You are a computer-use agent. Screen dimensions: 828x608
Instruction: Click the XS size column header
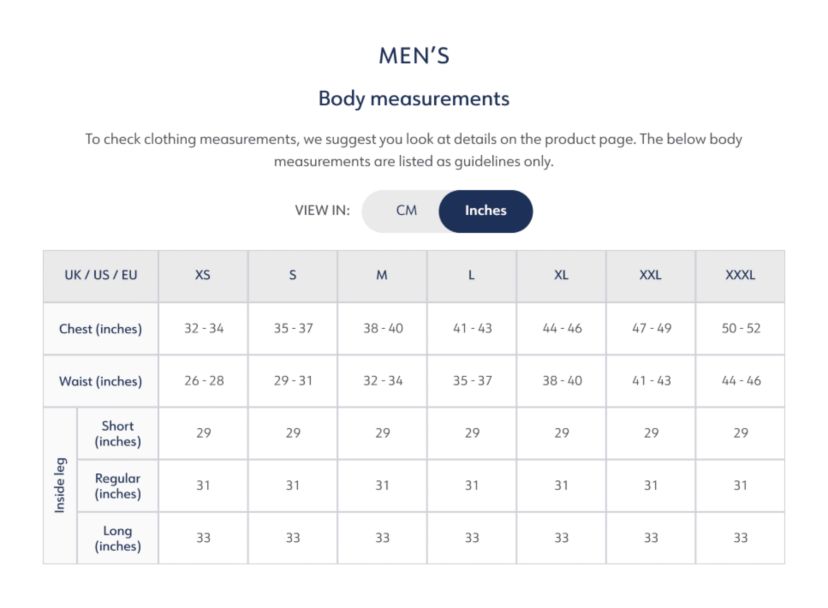point(203,276)
